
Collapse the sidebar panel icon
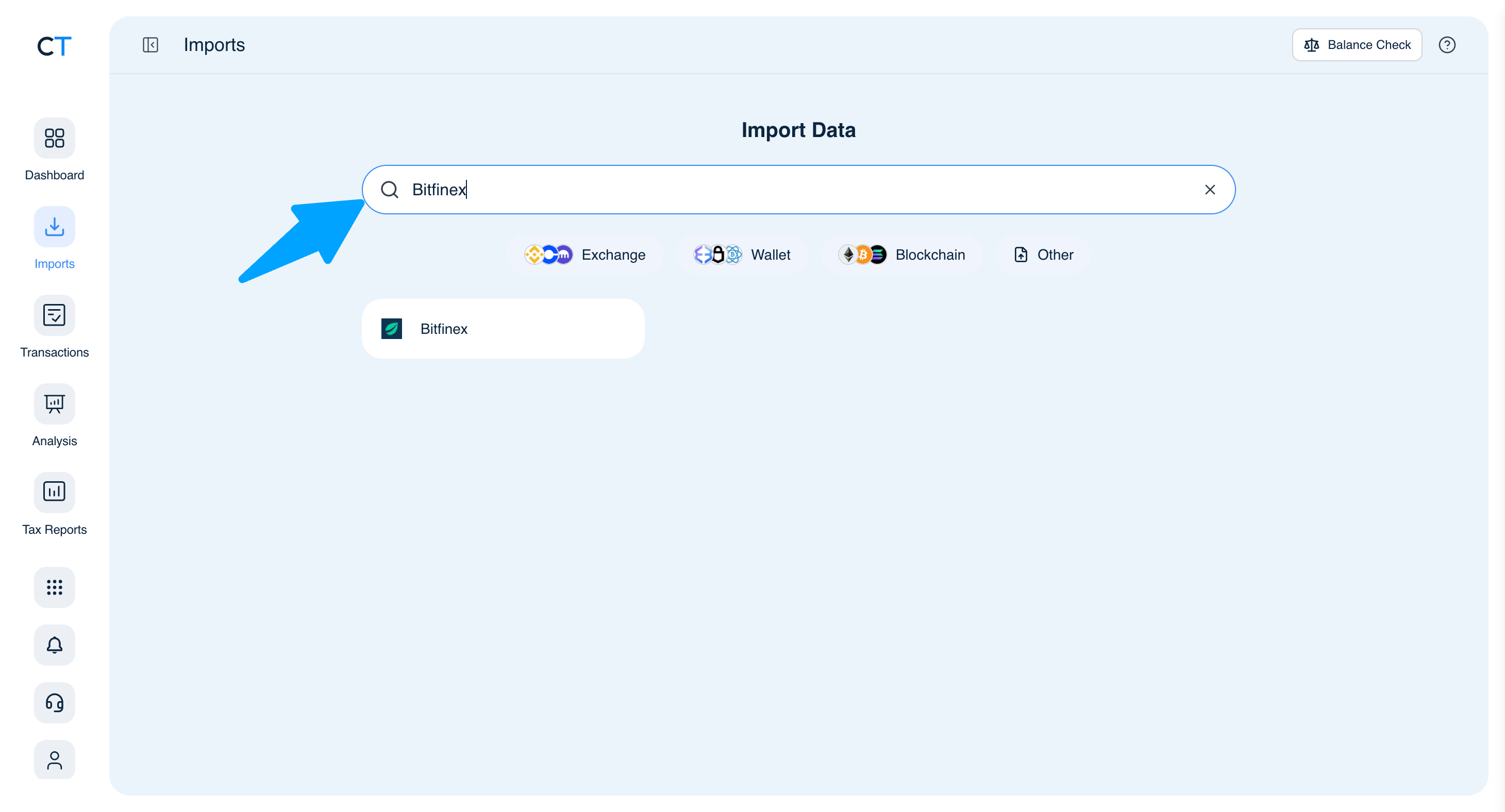pos(150,45)
